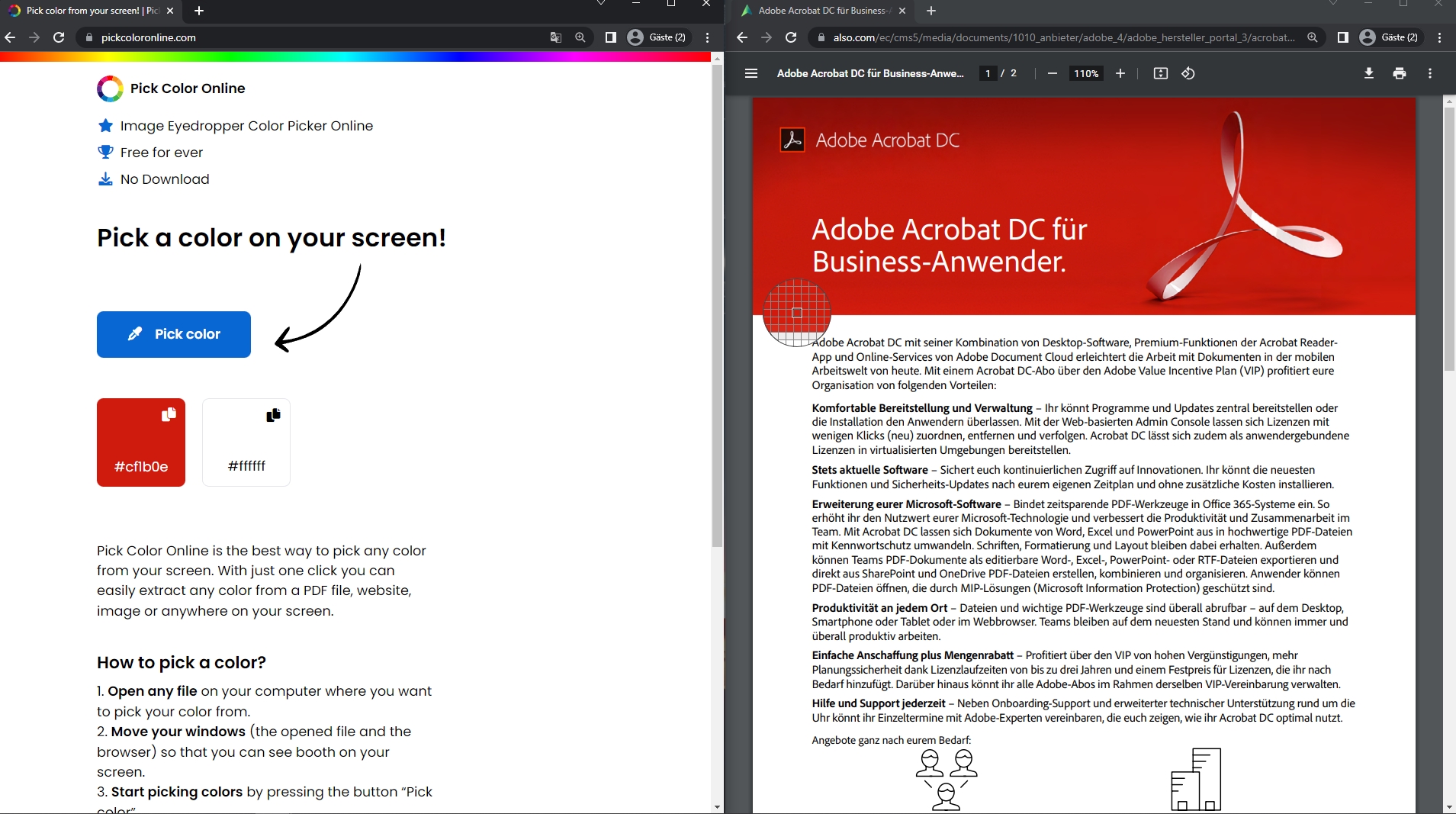Copy the #ffffff hex code
The height and width of the screenshot is (814, 1456).
(x=274, y=415)
